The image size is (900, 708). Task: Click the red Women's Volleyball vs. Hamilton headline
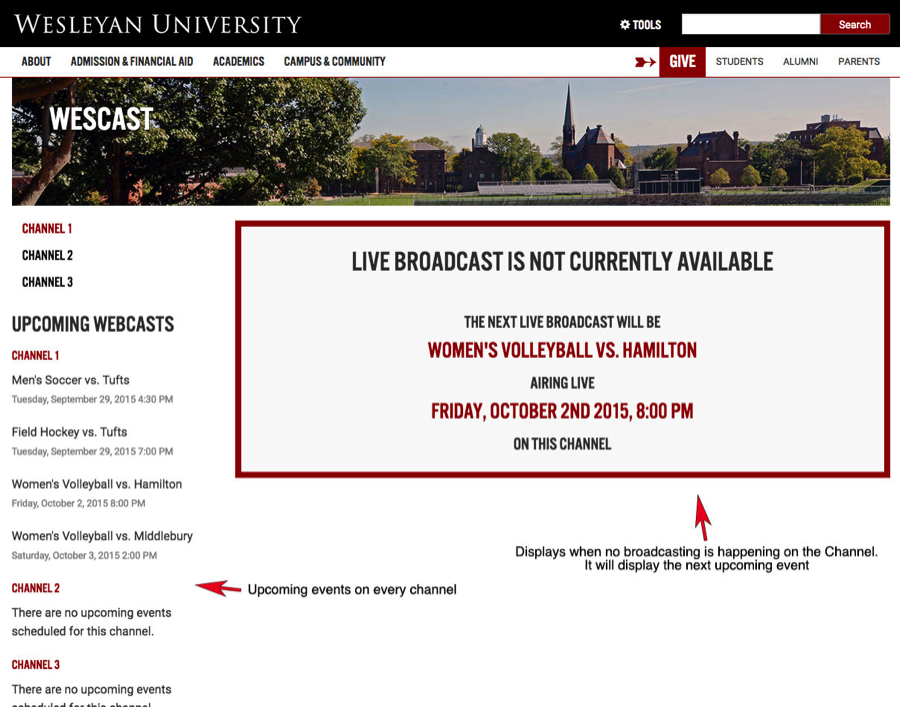click(562, 350)
